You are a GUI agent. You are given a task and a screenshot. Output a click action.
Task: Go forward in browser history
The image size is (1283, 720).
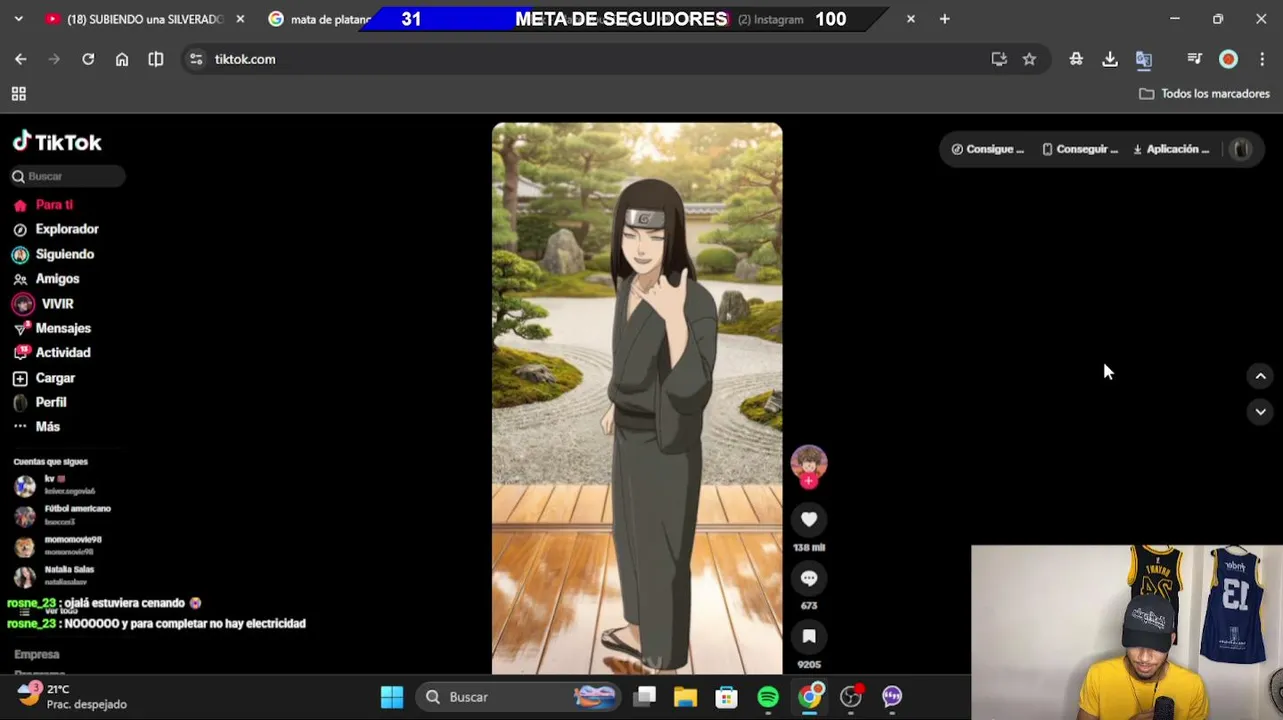click(54, 59)
